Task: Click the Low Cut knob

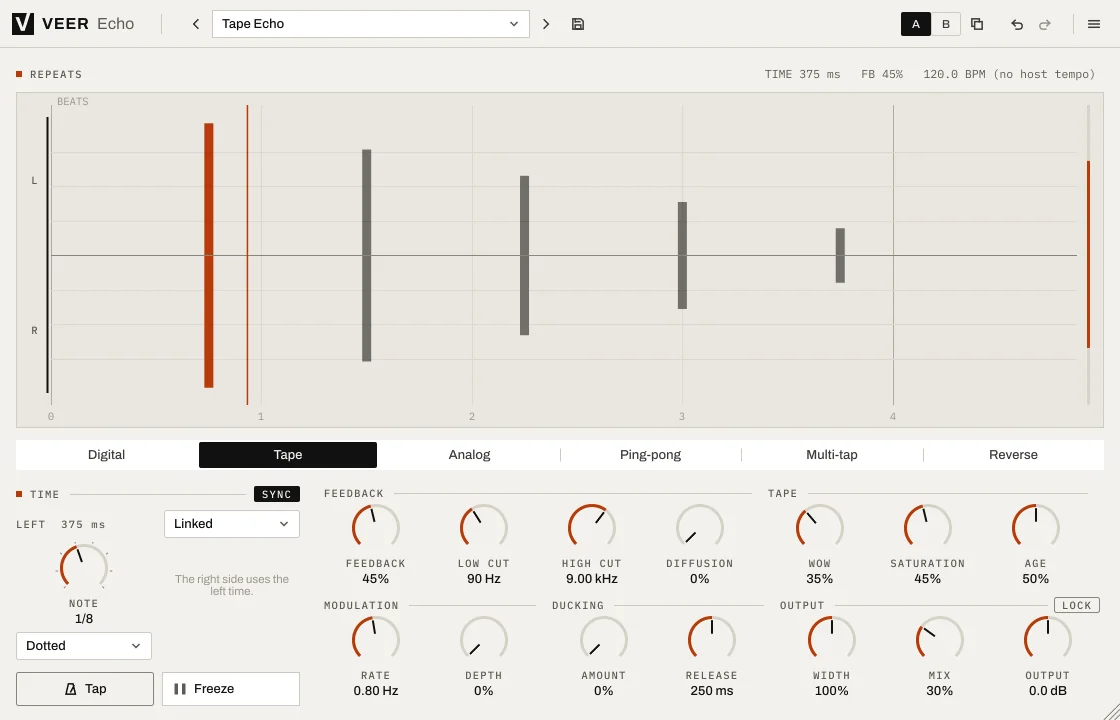Action: tap(484, 528)
